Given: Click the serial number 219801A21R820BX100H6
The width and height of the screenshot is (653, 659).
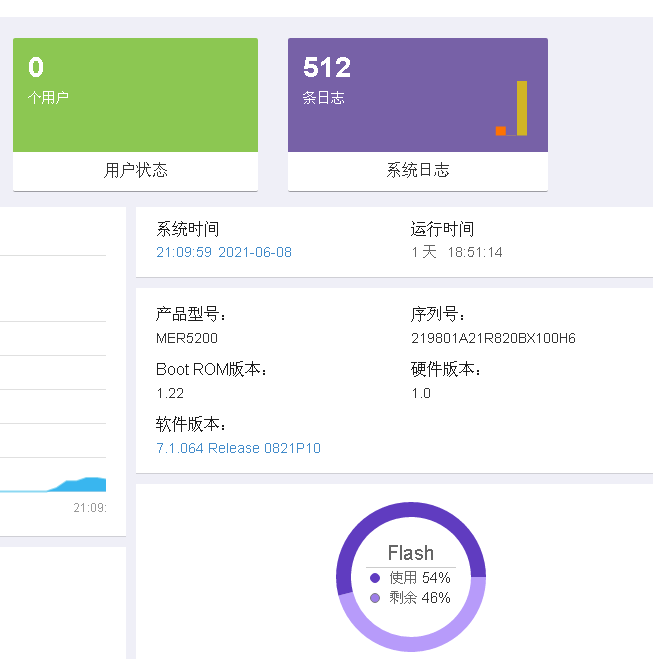Looking at the screenshot, I should 493,338.
